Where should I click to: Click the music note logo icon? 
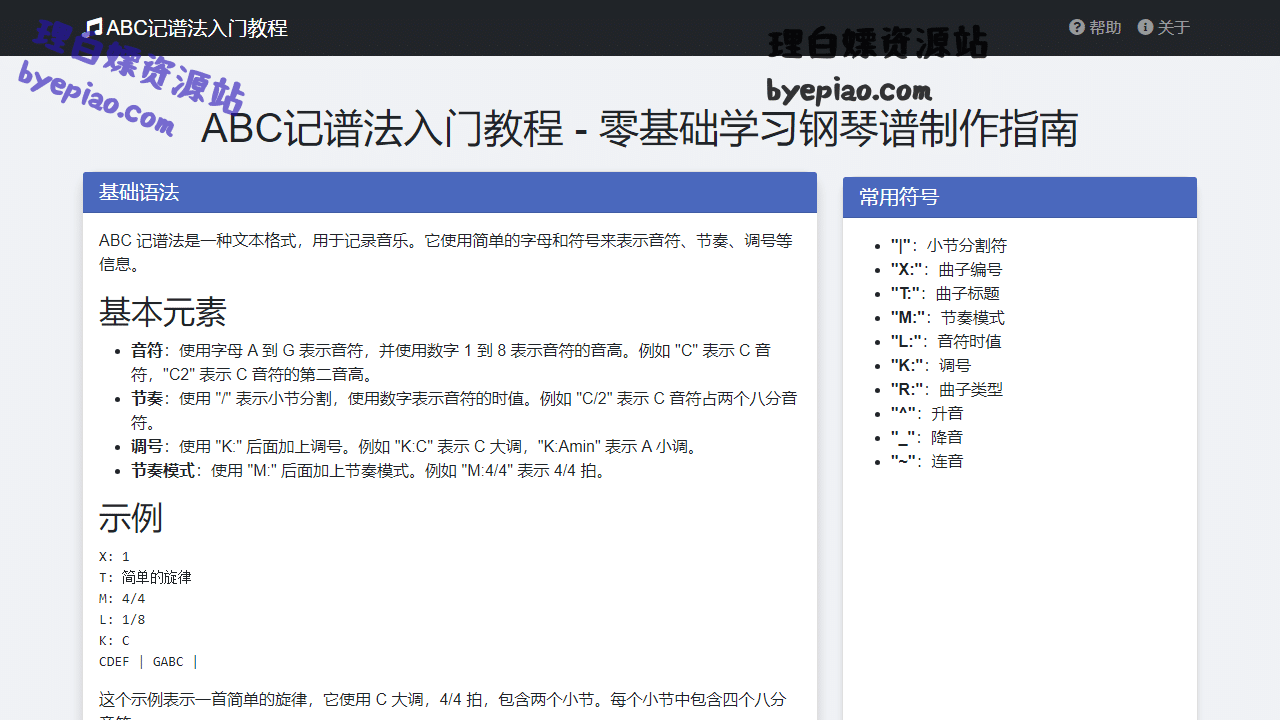(94, 27)
